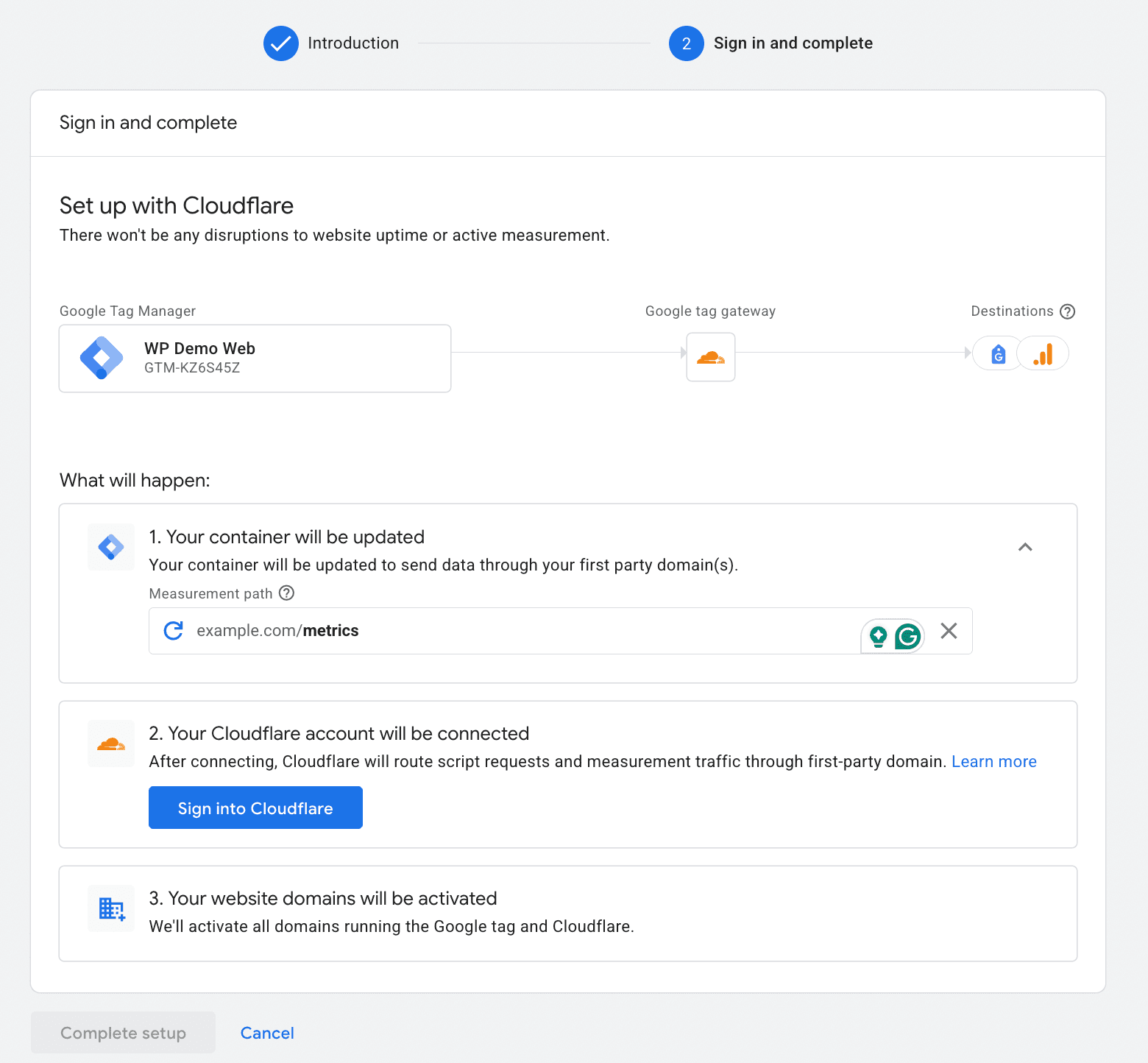Click the Google Tag Manager diamond logo in WP Demo Web card

pyautogui.click(x=102, y=358)
